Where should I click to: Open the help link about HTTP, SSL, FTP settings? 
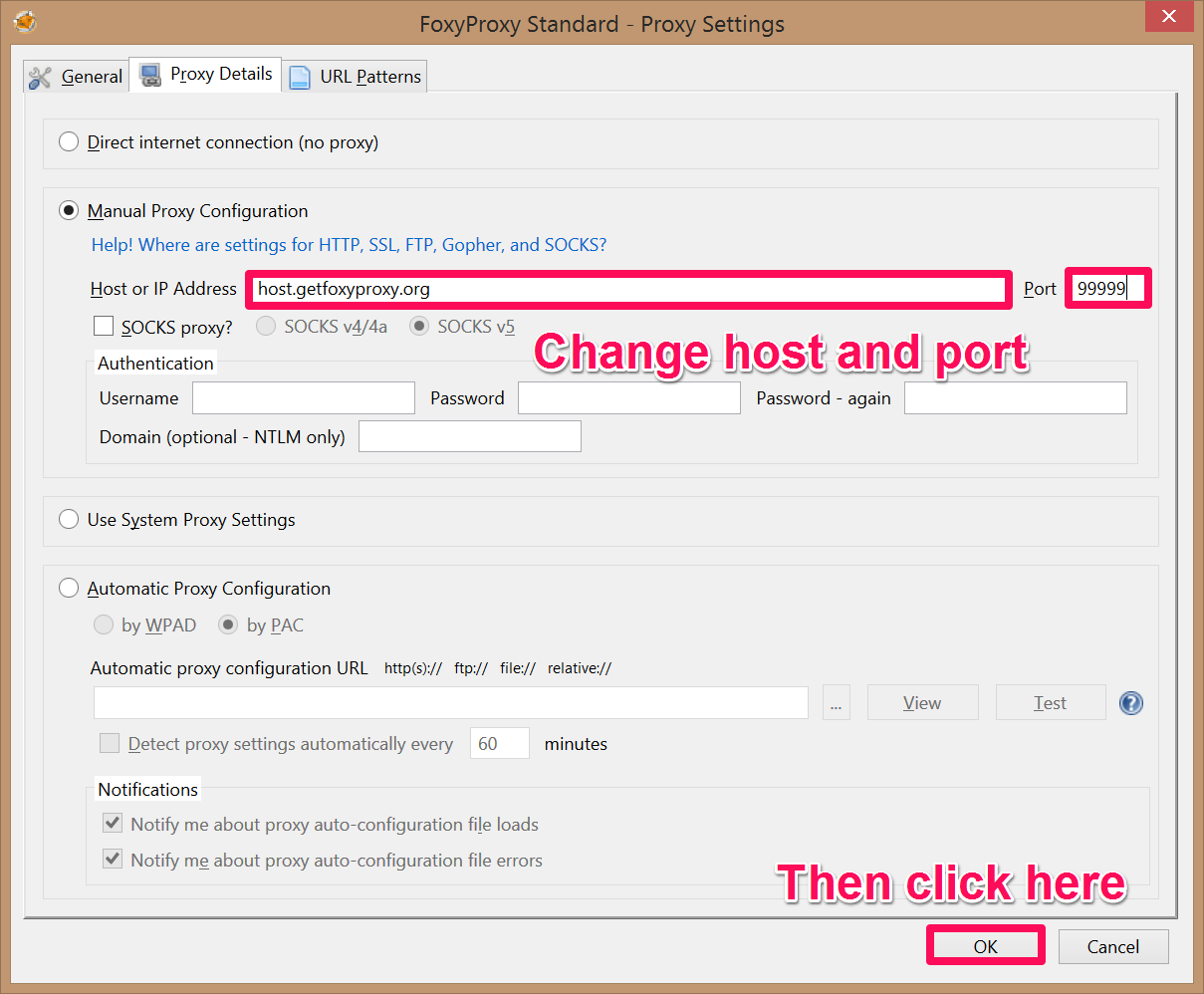(x=349, y=245)
